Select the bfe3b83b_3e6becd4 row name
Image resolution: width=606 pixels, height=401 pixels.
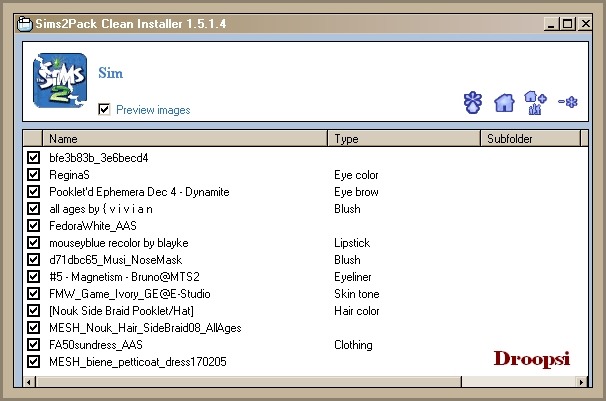[99, 158]
